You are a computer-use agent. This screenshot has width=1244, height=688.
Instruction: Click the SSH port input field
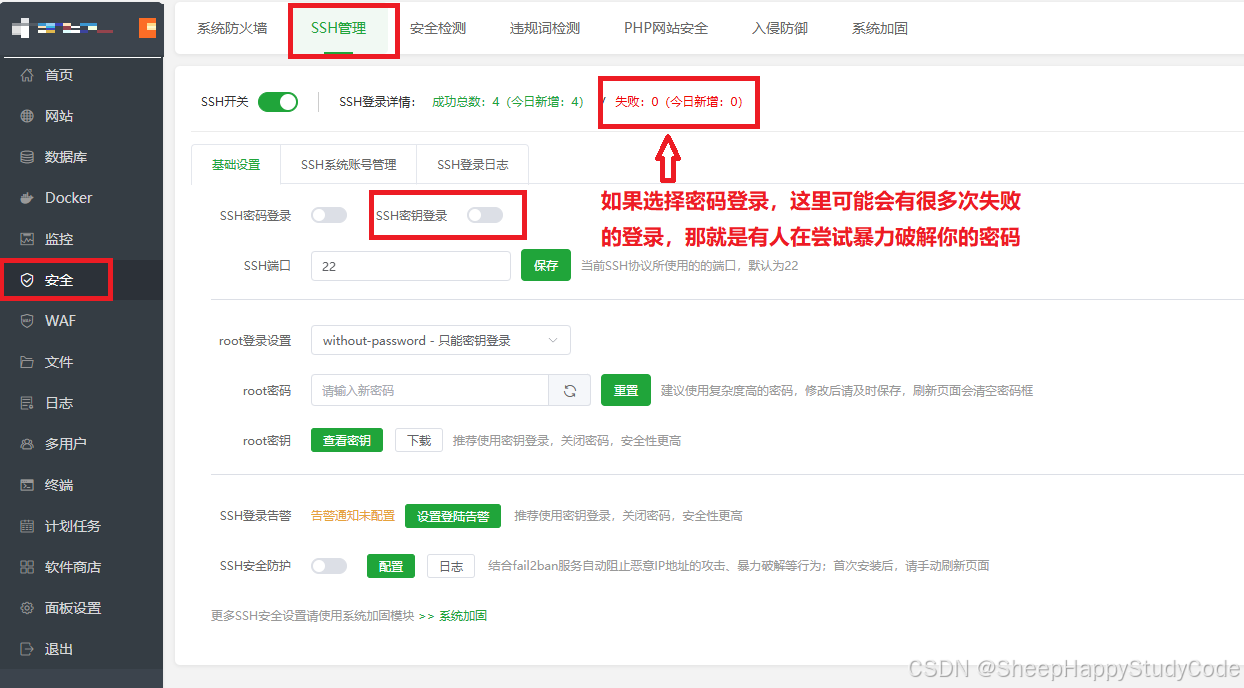411,266
